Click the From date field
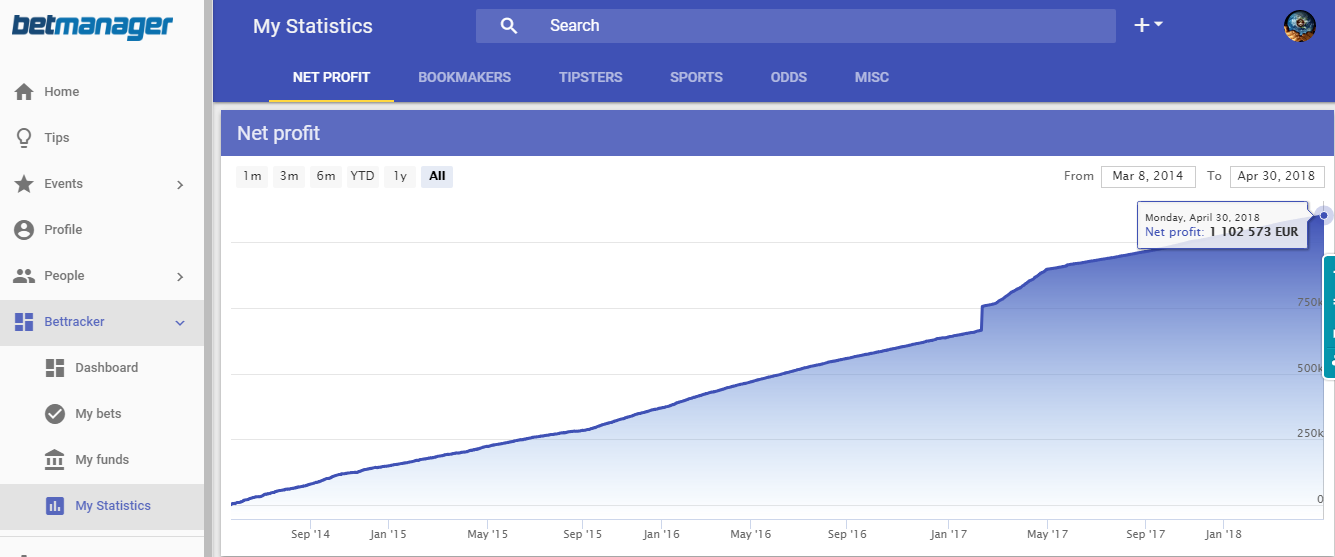Viewport: 1335px width, 557px height. click(1148, 176)
